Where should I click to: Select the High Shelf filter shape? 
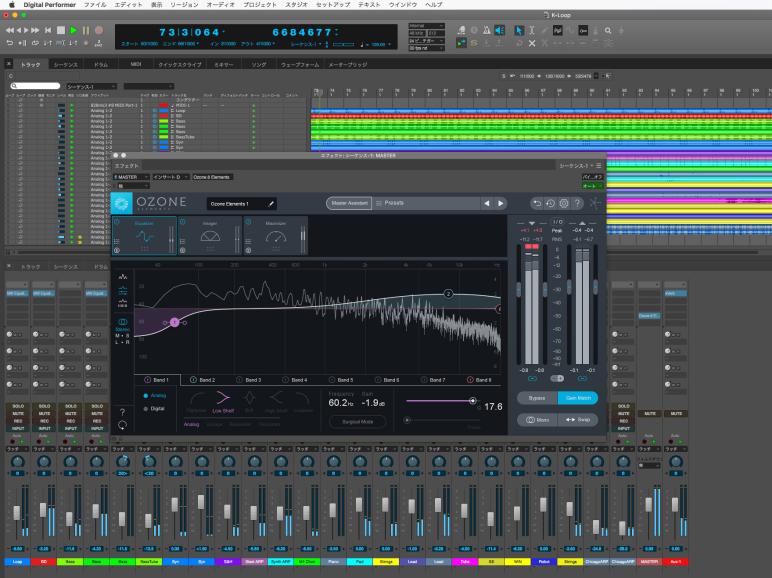point(276,401)
